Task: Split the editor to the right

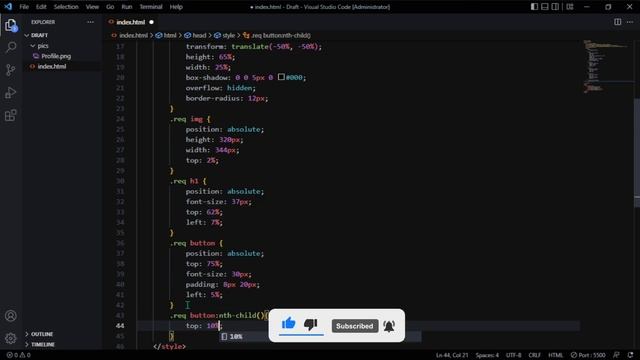Action: tap(618, 22)
